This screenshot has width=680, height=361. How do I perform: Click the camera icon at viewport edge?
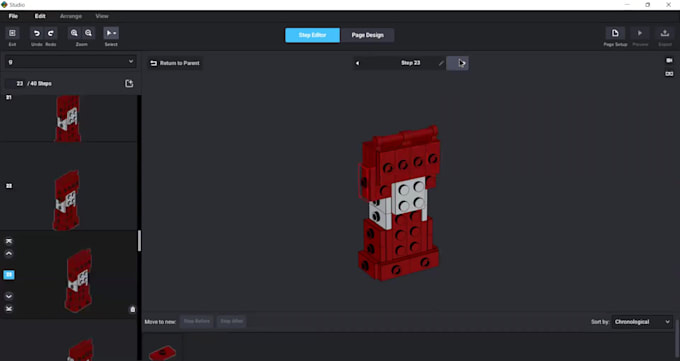[x=669, y=61]
